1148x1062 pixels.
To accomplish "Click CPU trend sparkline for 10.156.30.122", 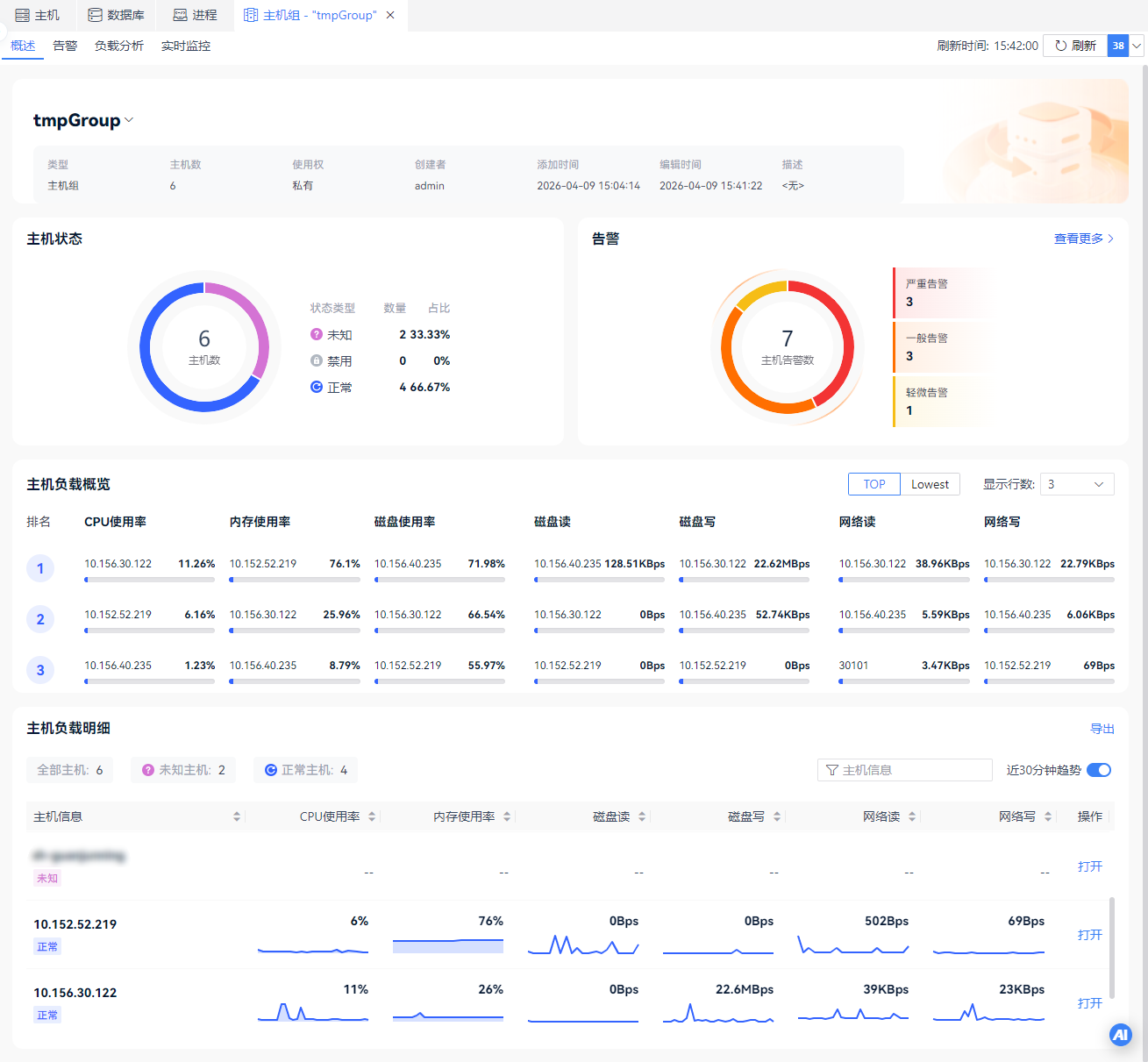I will click(x=313, y=1013).
